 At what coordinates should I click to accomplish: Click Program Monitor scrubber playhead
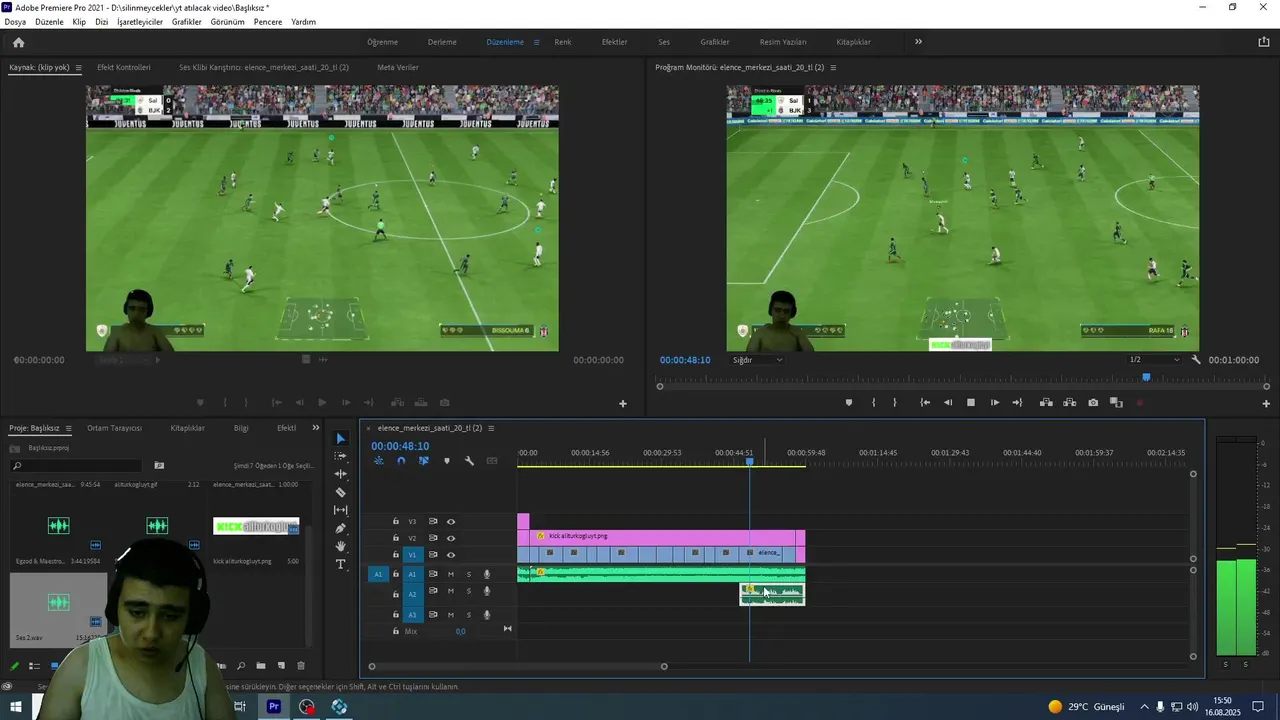coord(1146,377)
